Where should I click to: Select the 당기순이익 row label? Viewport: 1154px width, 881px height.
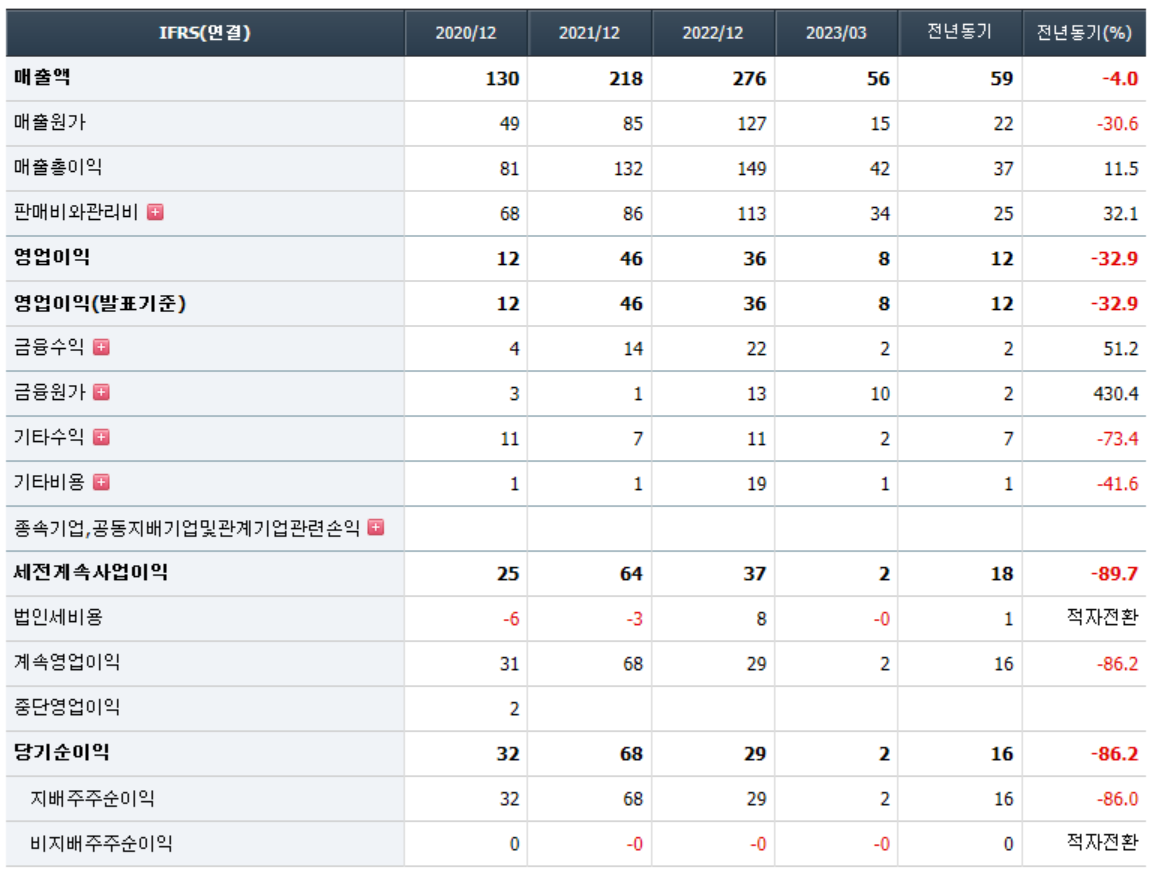coord(61,752)
